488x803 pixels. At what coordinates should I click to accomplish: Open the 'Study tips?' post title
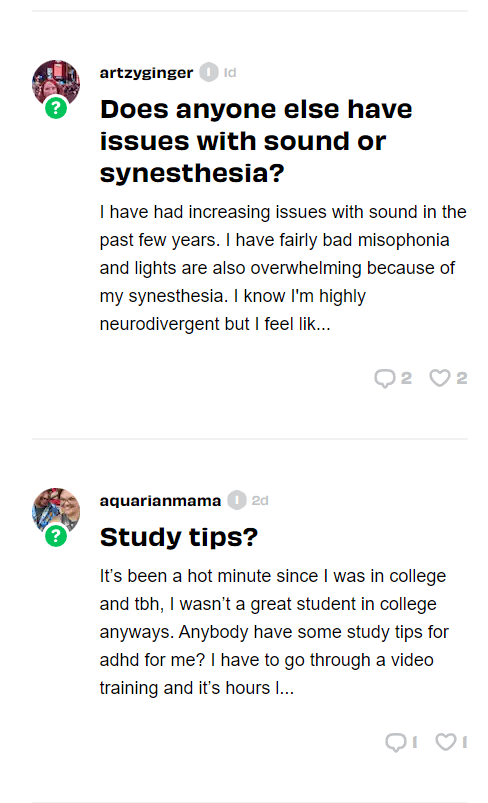tap(179, 537)
